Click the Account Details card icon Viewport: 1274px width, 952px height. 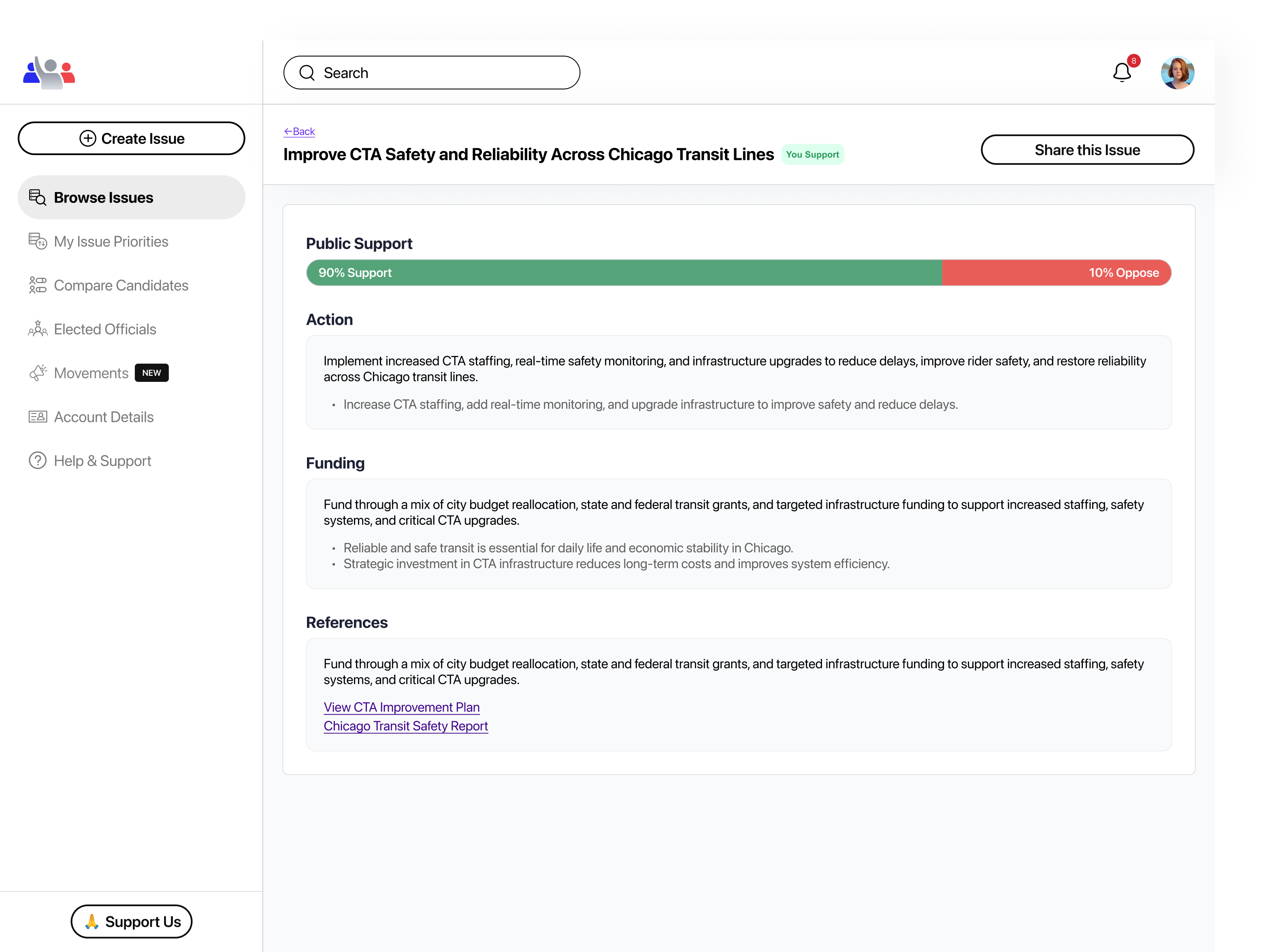pos(37,416)
